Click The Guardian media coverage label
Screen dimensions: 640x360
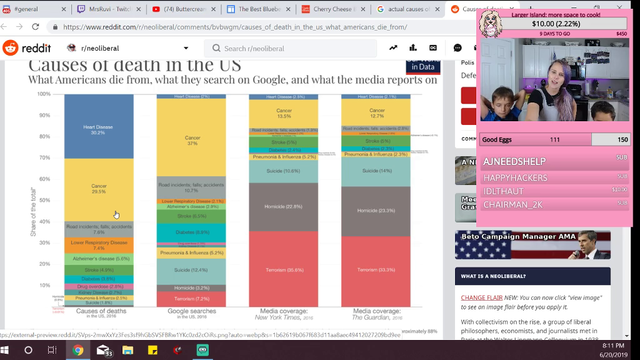[377, 314]
